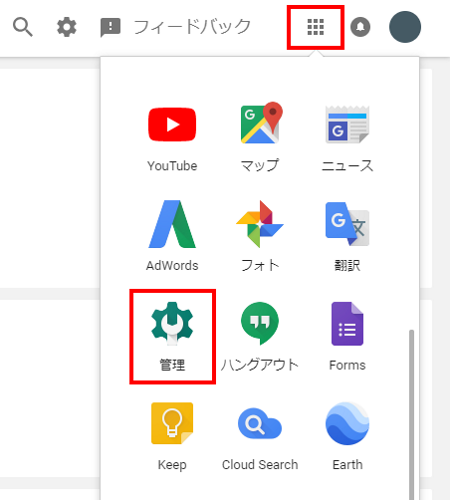This screenshot has height=500, width=450.
Task: Click the フィードバック text link
Action: [192, 27]
